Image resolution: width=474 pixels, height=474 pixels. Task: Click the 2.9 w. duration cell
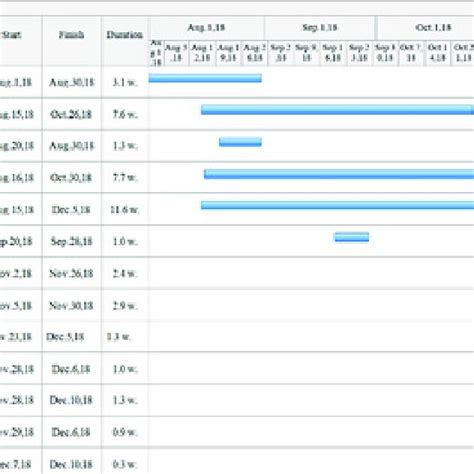[125, 306]
